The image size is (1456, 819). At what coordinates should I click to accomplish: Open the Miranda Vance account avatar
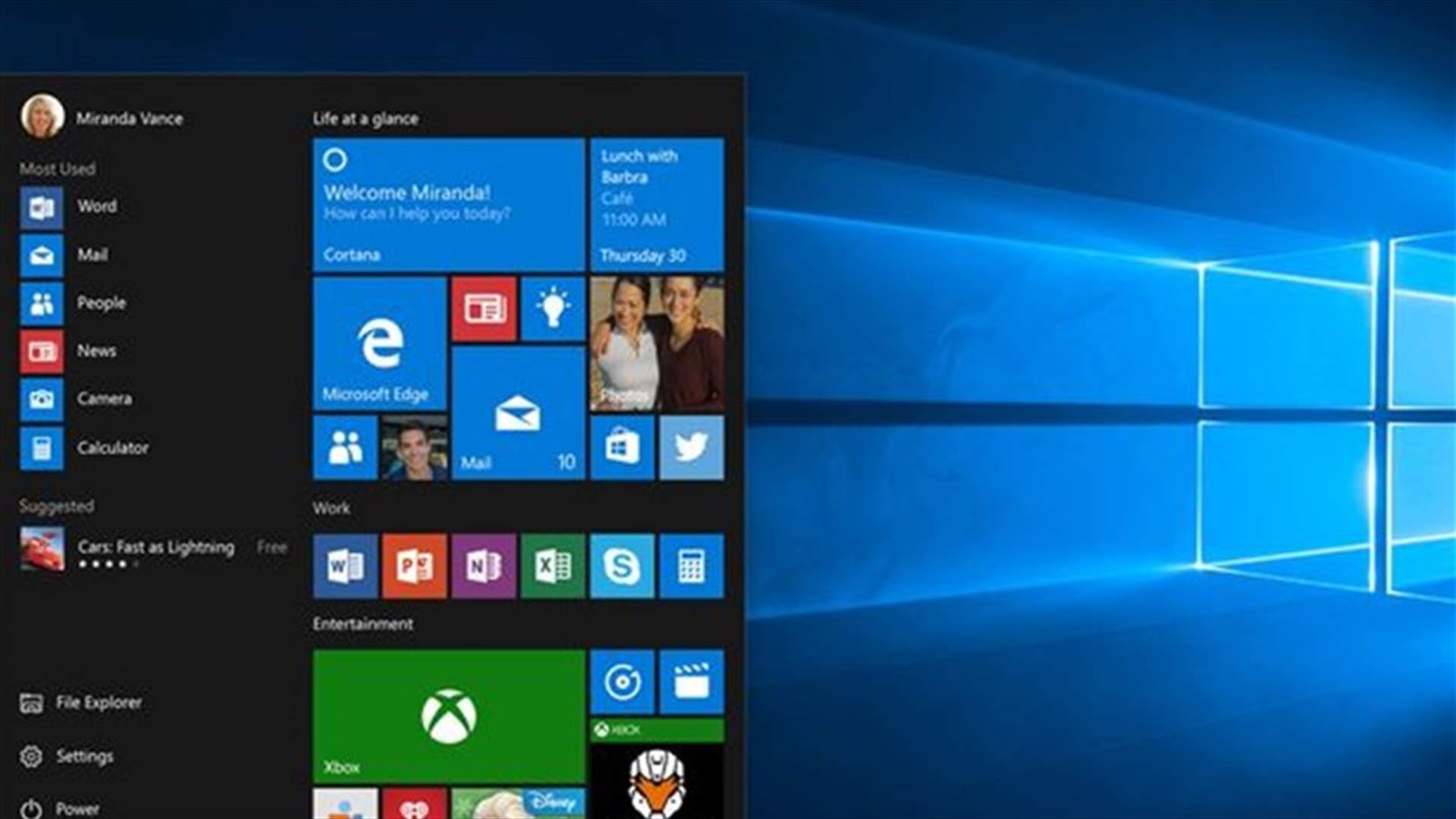[42, 116]
